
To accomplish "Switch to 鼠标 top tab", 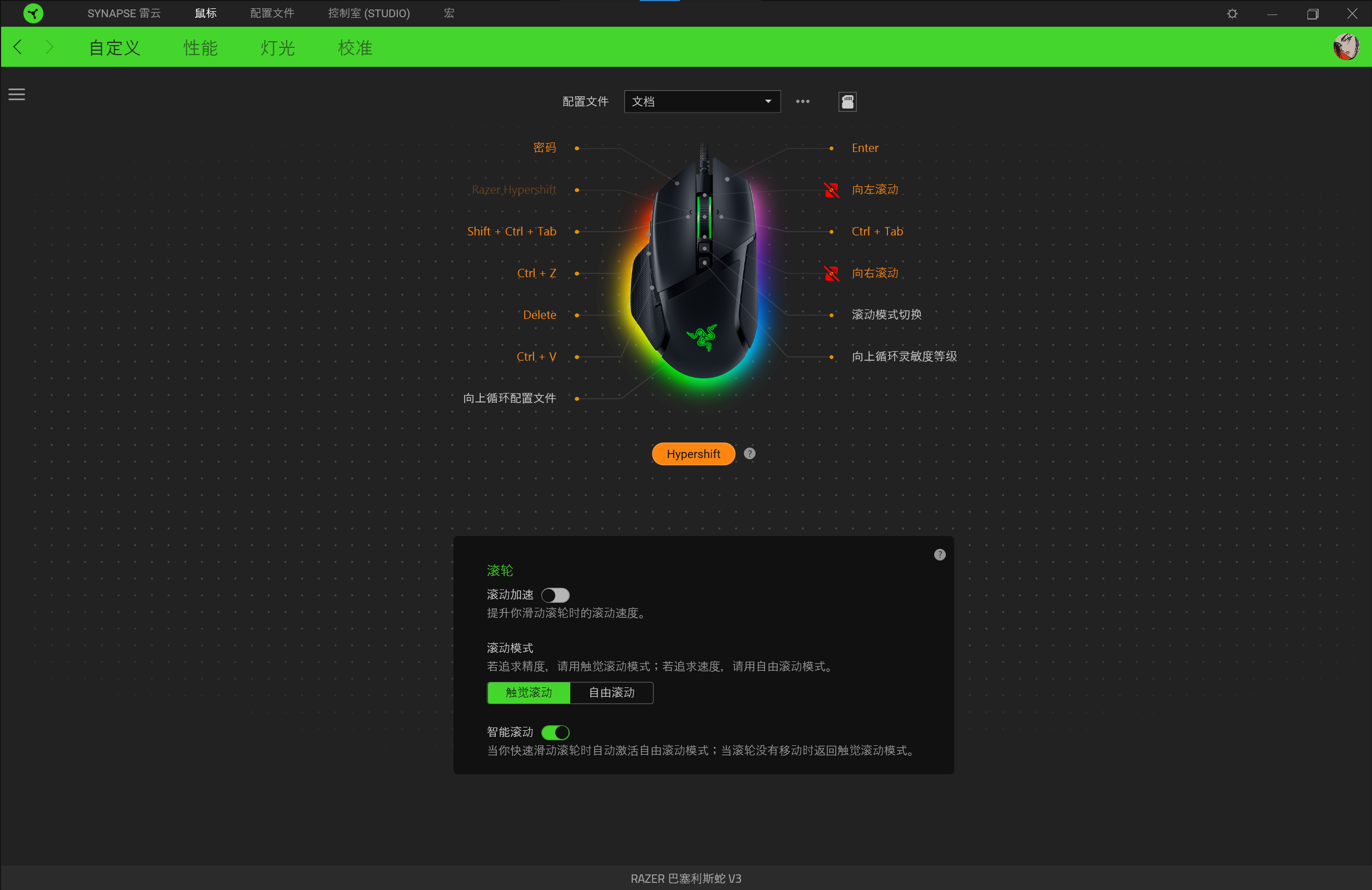I will (x=206, y=13).
